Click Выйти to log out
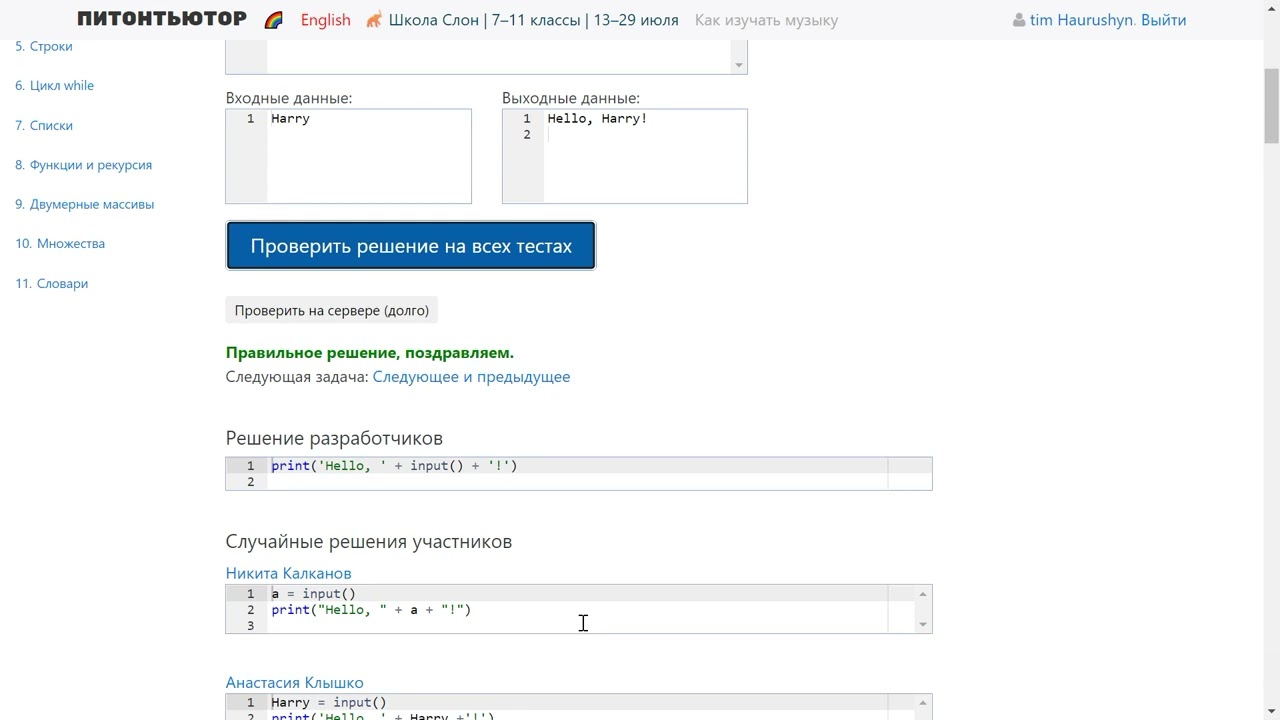 (1163, 20)
